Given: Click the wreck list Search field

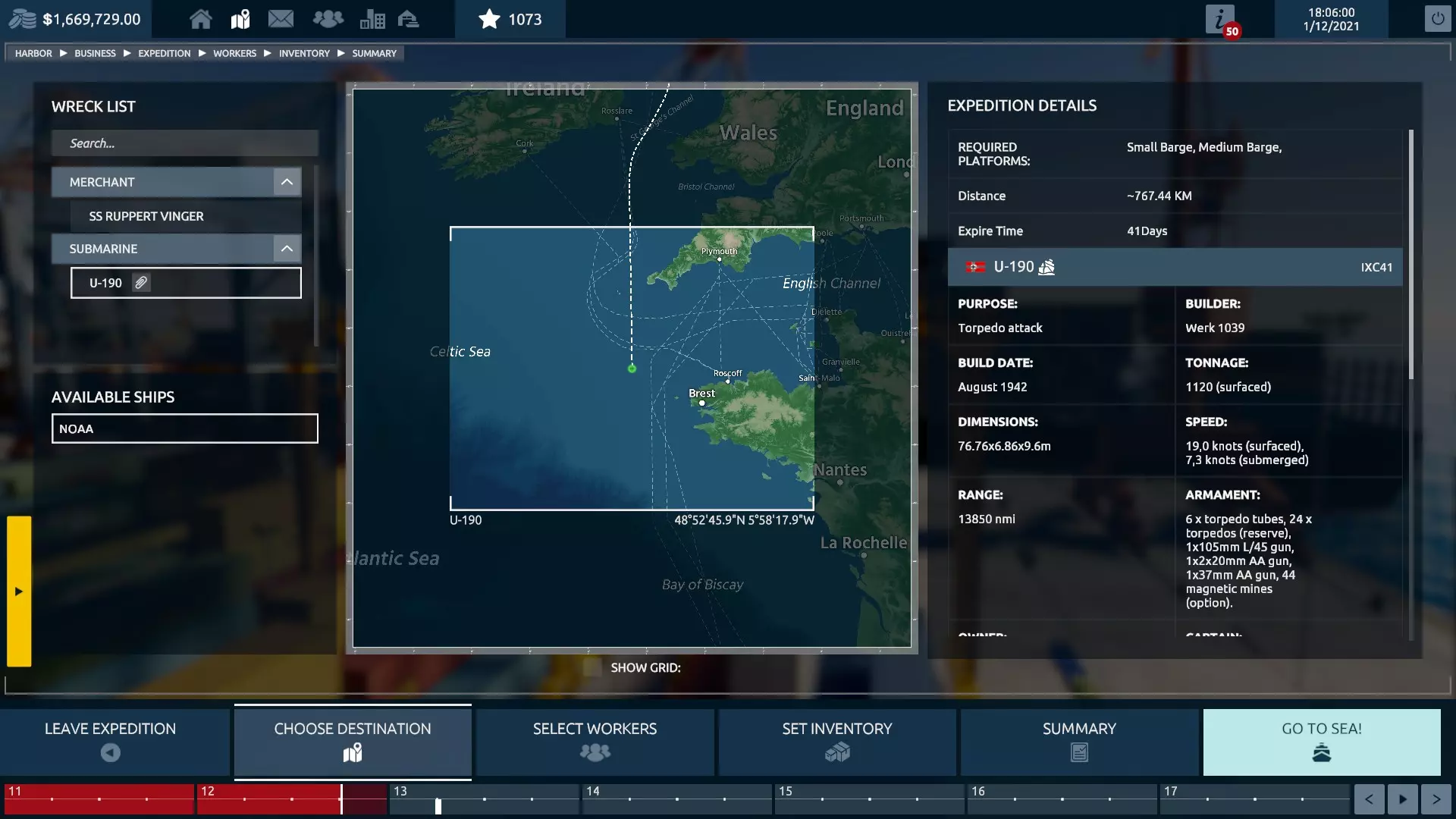Looking at the screenshot, I should (184, 143).
